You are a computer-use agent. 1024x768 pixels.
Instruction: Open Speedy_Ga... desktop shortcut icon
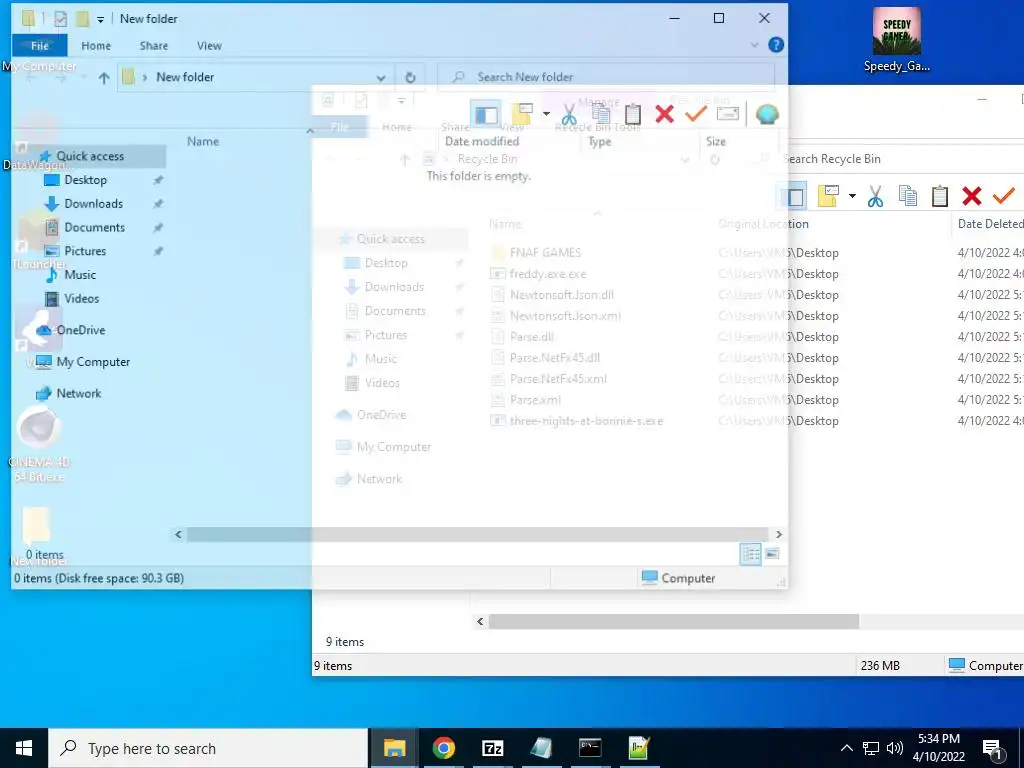coord(896,40)
